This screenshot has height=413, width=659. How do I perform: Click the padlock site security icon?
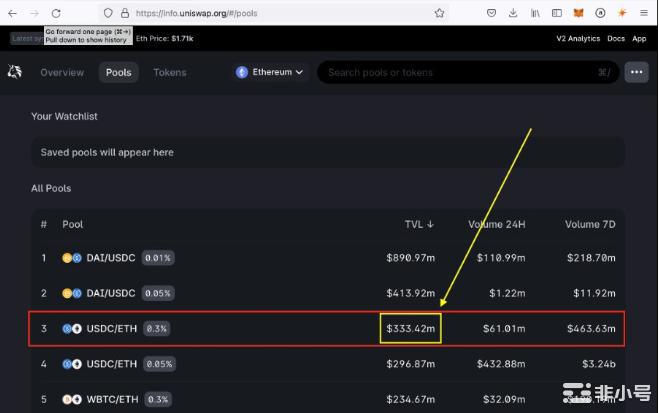(124, 13)
